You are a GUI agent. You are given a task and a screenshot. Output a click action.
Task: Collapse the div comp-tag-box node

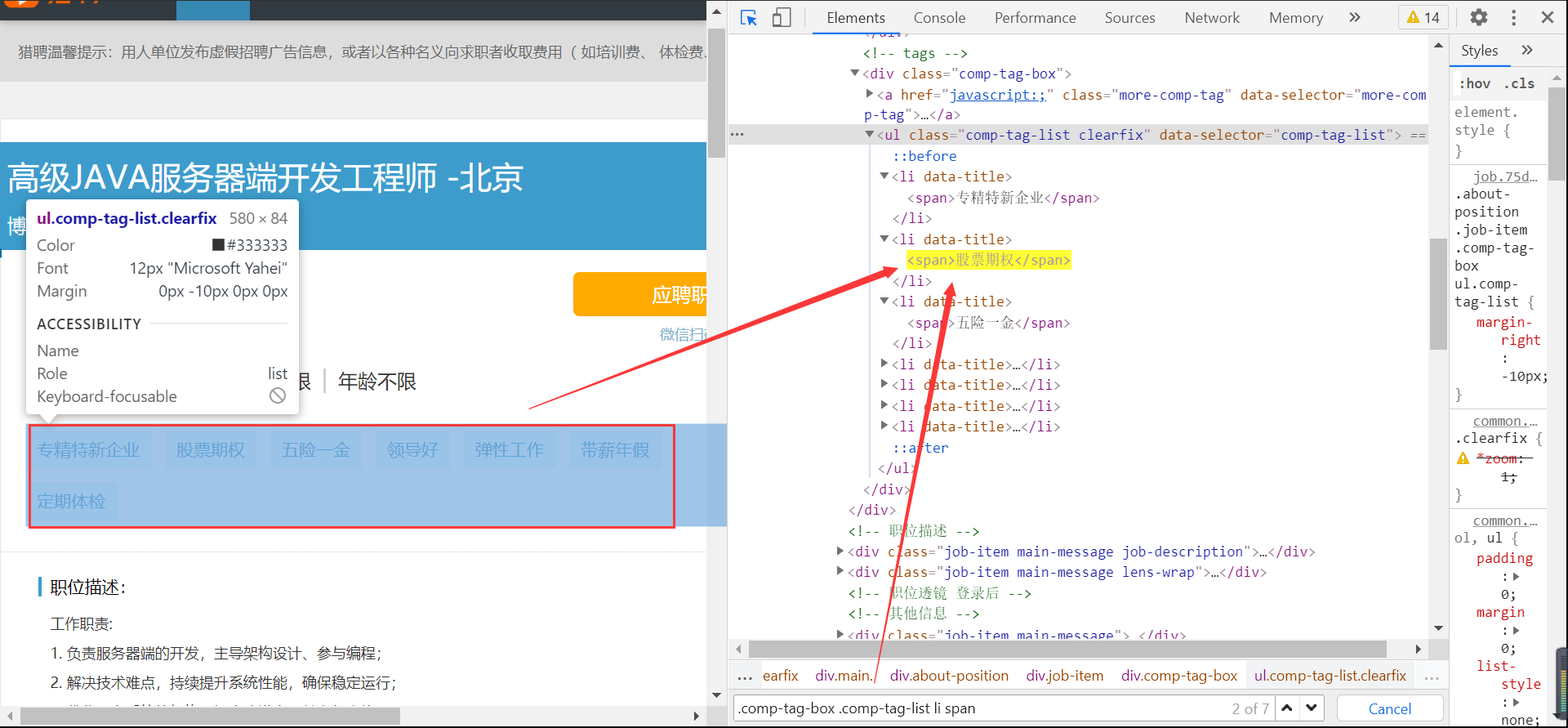[855, 74]
